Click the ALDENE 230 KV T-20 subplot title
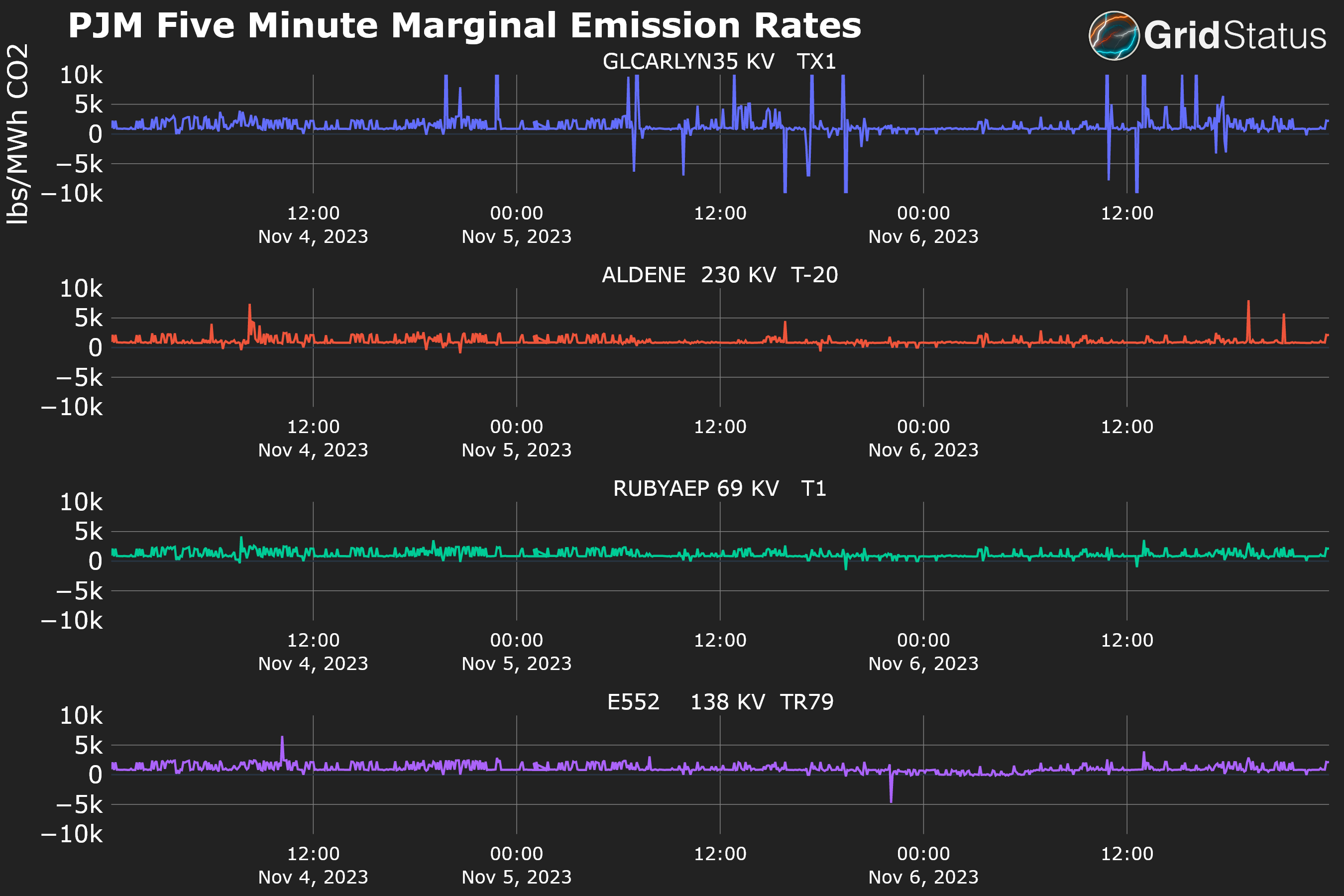The image size is (1344, 896). pyautogui.click(x=719, y=275)
